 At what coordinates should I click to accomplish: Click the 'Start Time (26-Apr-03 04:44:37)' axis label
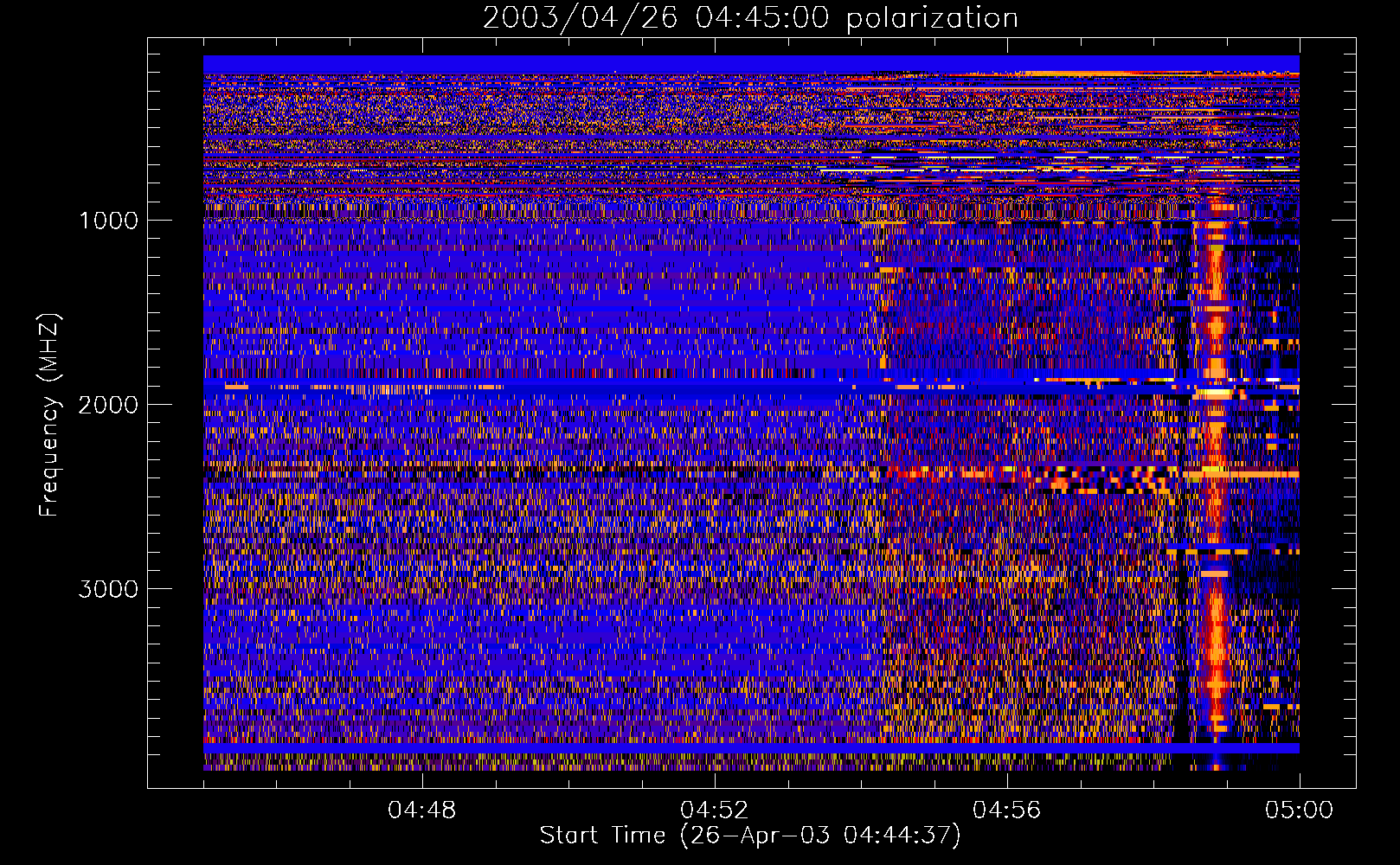(750, 836)
